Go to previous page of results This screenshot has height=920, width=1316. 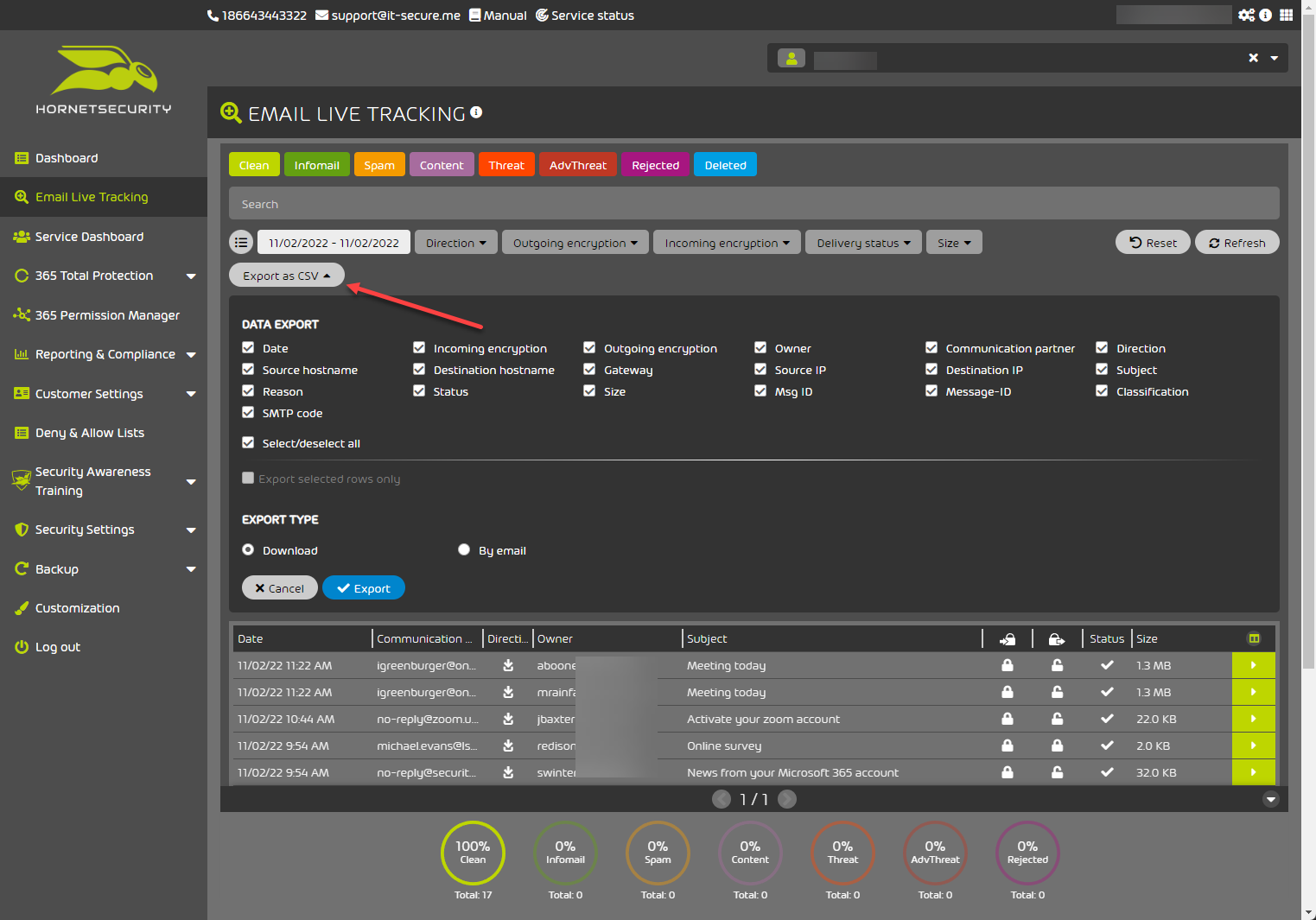(722, 799)
